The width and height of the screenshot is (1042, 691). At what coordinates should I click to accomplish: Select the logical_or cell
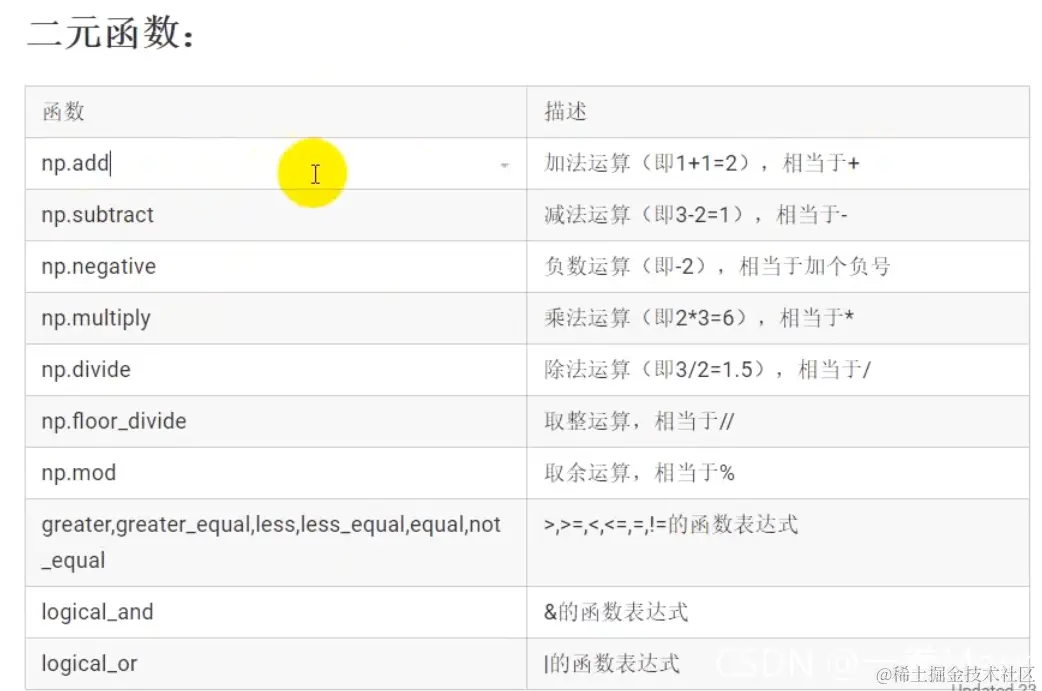tap(276, 664)
